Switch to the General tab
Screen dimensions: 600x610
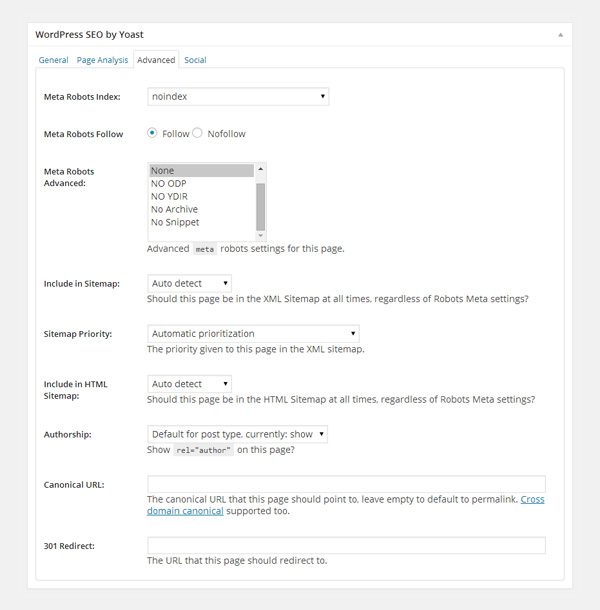(53, 60)
